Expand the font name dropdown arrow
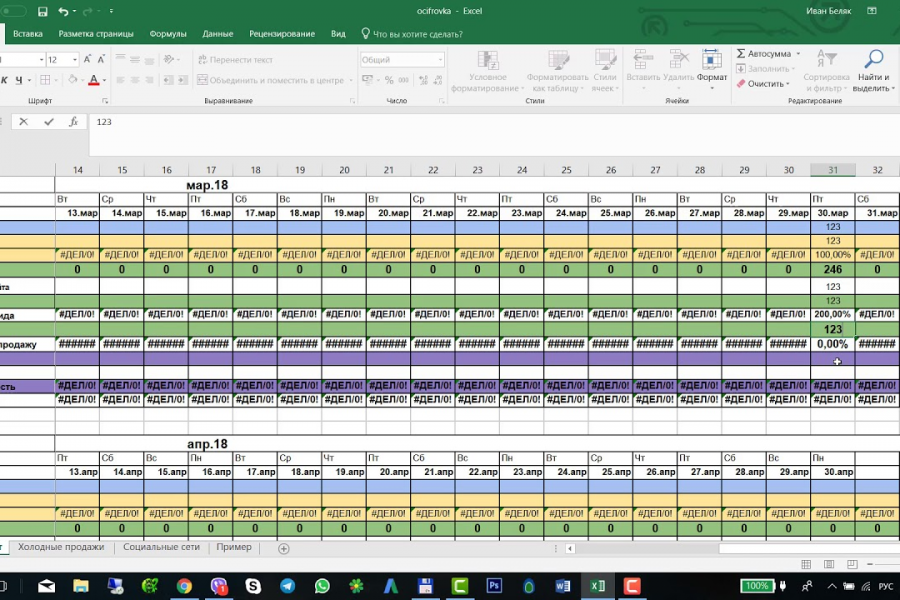Viewport: 900px width, 600px height. coord(41,60)
